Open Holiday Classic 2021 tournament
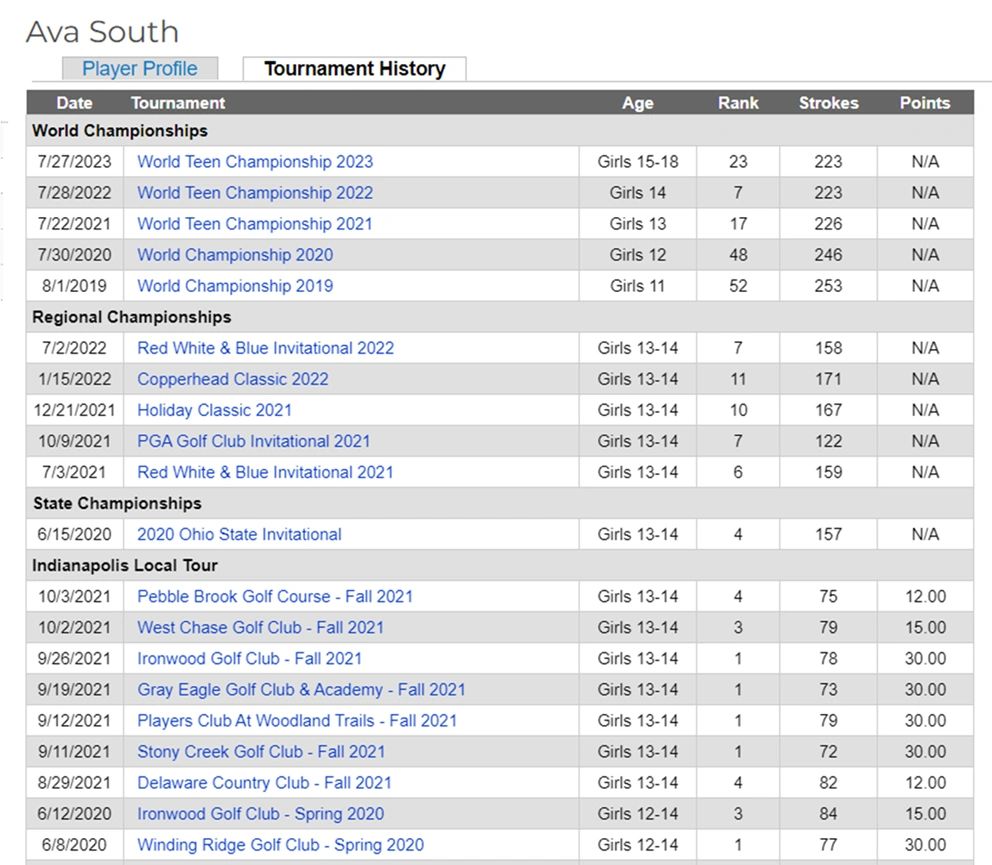This screenshot has width=992, height=865. 215,410
